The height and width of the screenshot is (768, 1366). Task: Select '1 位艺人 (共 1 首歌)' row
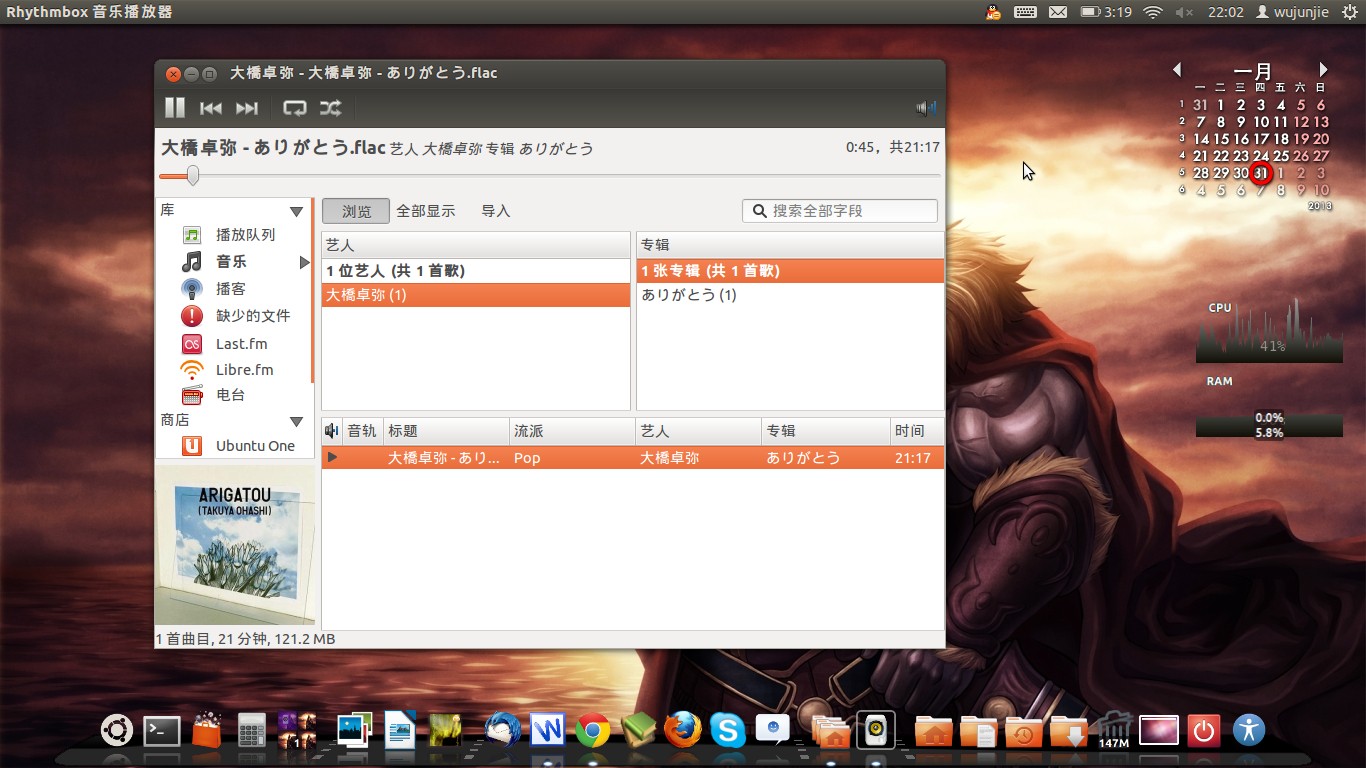click(476, 271)
